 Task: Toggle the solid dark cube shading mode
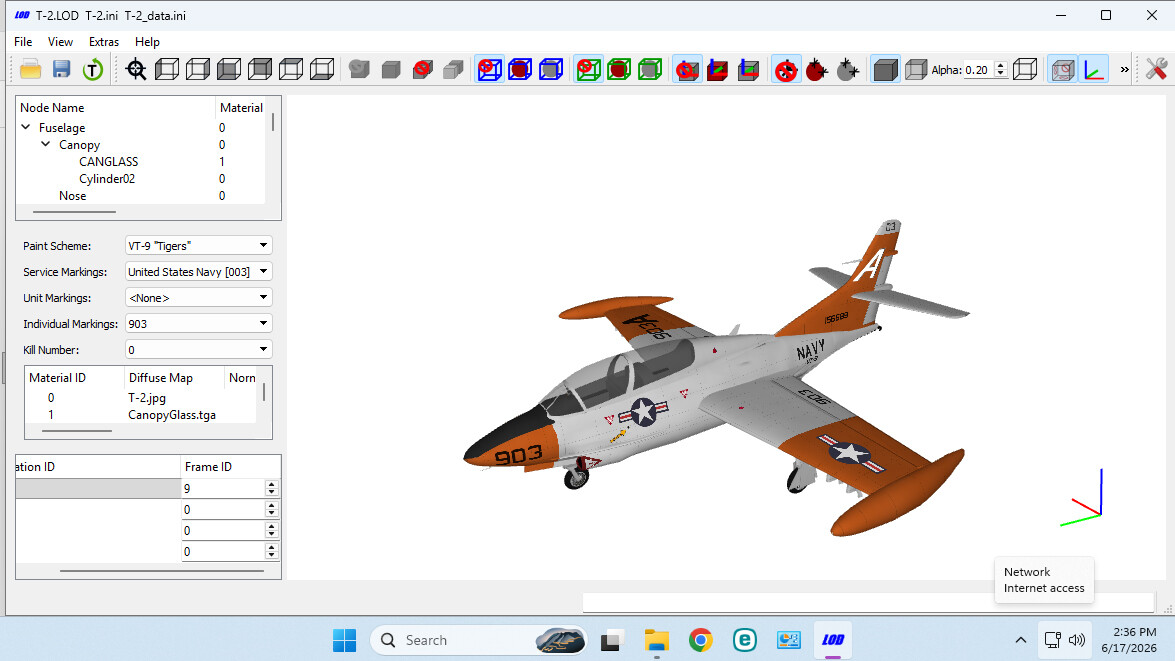point(885,70)
